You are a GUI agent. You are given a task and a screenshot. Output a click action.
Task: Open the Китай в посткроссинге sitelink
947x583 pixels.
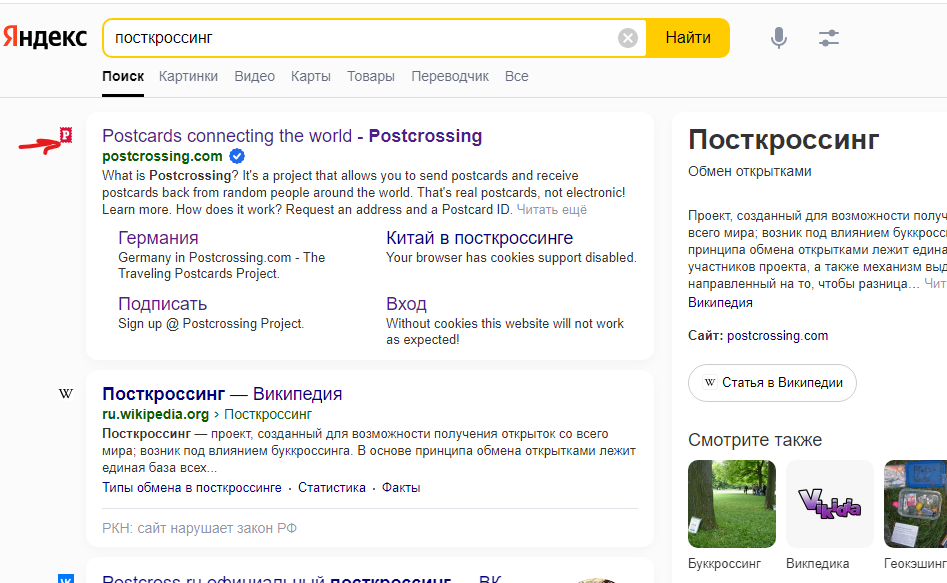tap(480, 237)
